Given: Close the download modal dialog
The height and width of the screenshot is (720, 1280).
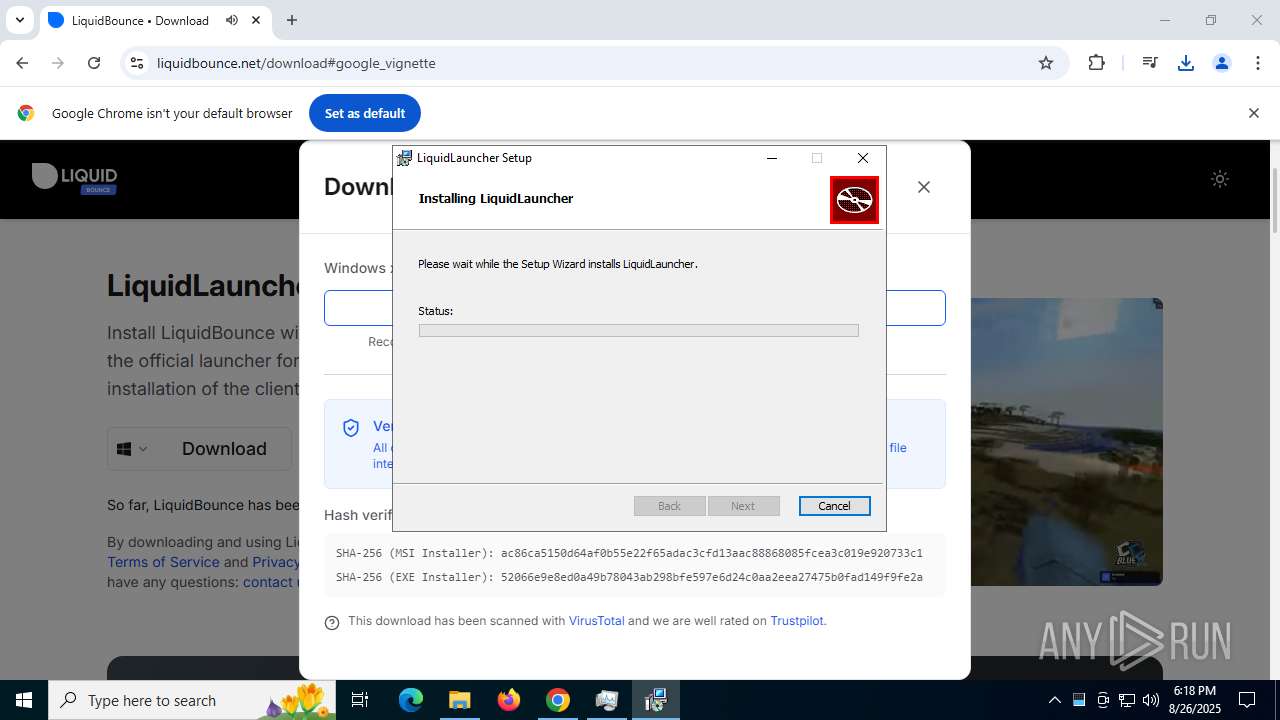Looking at the screenshot, I should coord(924,187).
